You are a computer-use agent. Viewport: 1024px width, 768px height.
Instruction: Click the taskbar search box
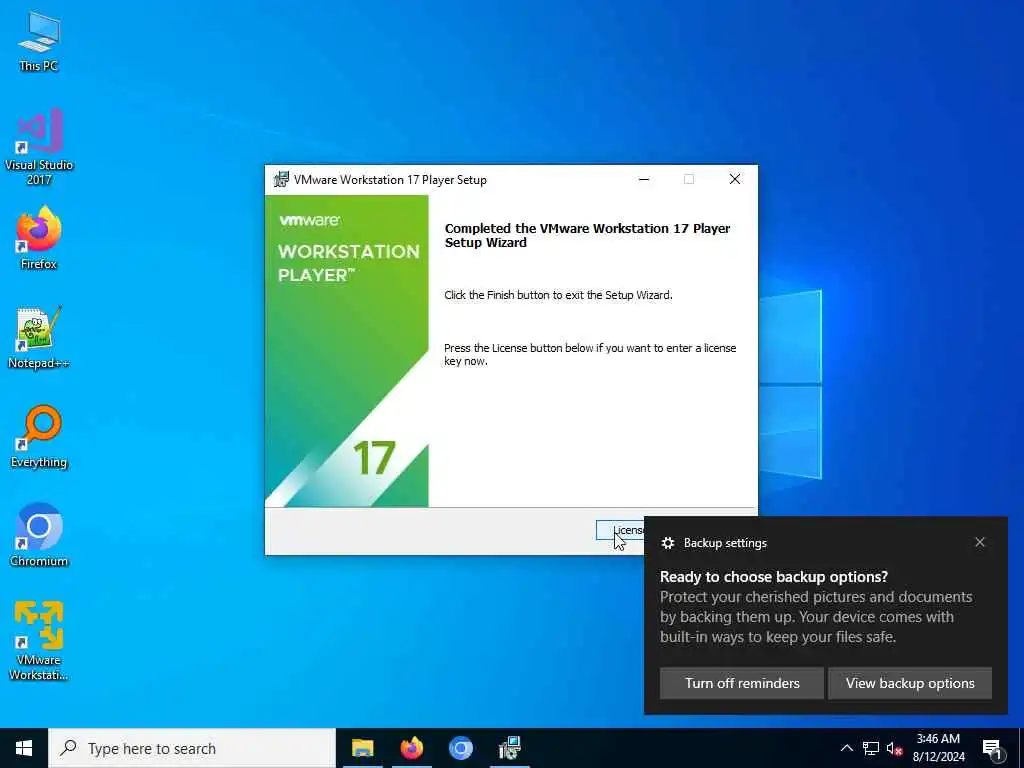pos(192,748)
